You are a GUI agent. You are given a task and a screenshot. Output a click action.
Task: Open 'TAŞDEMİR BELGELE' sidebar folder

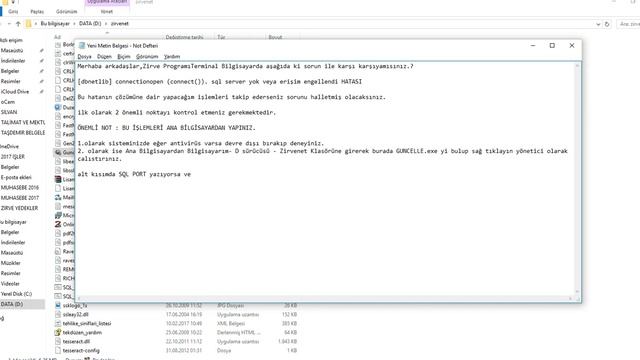tap(22, 133)
